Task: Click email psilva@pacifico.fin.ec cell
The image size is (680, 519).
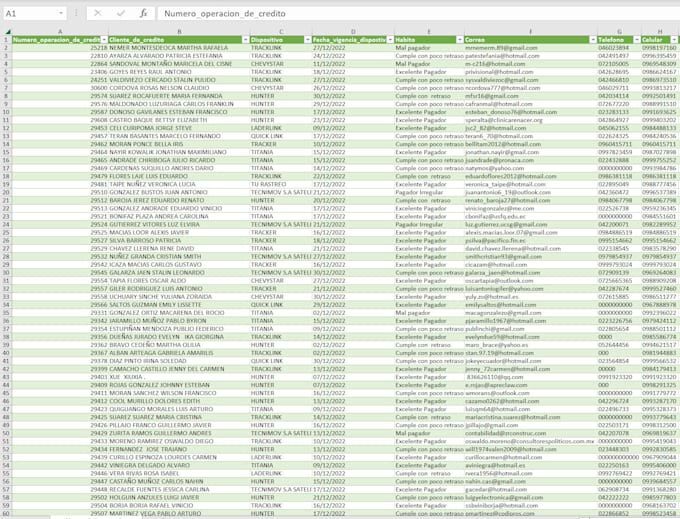Action: pos(530,241)
